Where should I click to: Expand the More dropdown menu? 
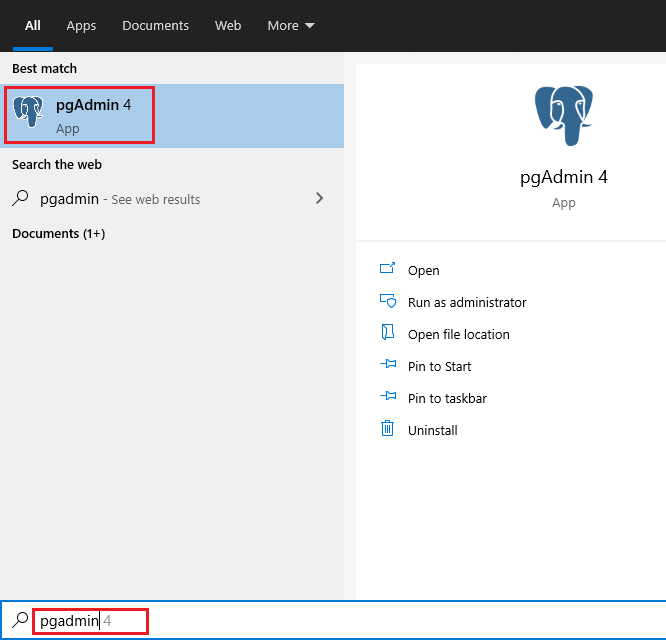click(291, 25)
